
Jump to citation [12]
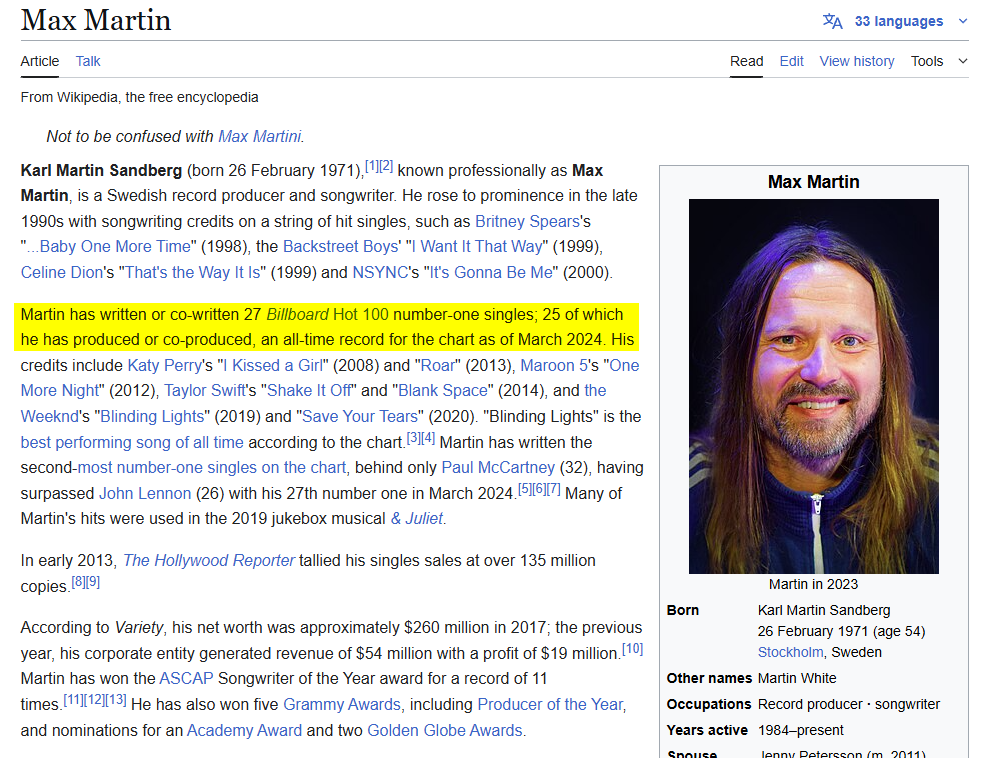pos(95,699)
